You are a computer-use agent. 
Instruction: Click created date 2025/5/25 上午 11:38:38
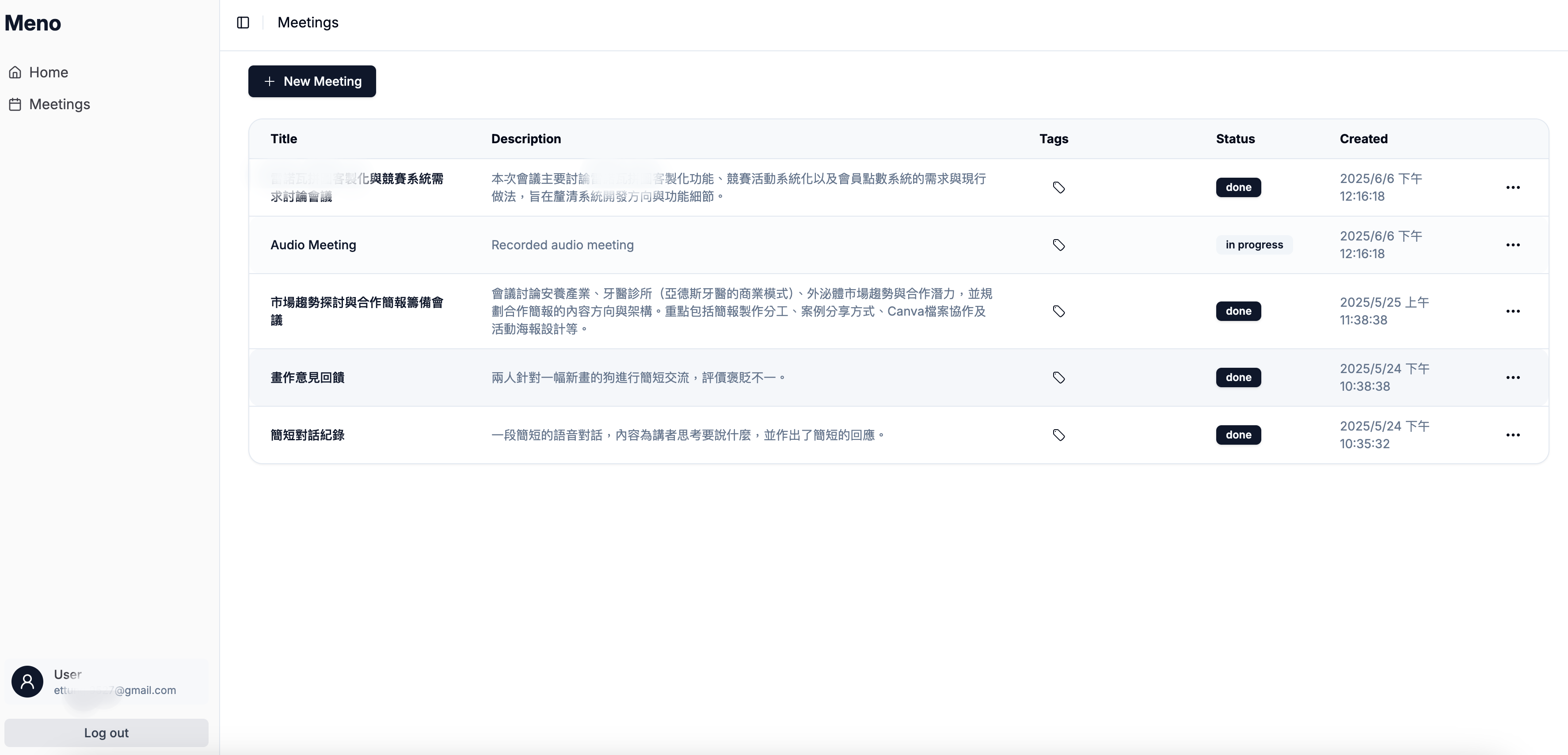tap(1384, 311)
